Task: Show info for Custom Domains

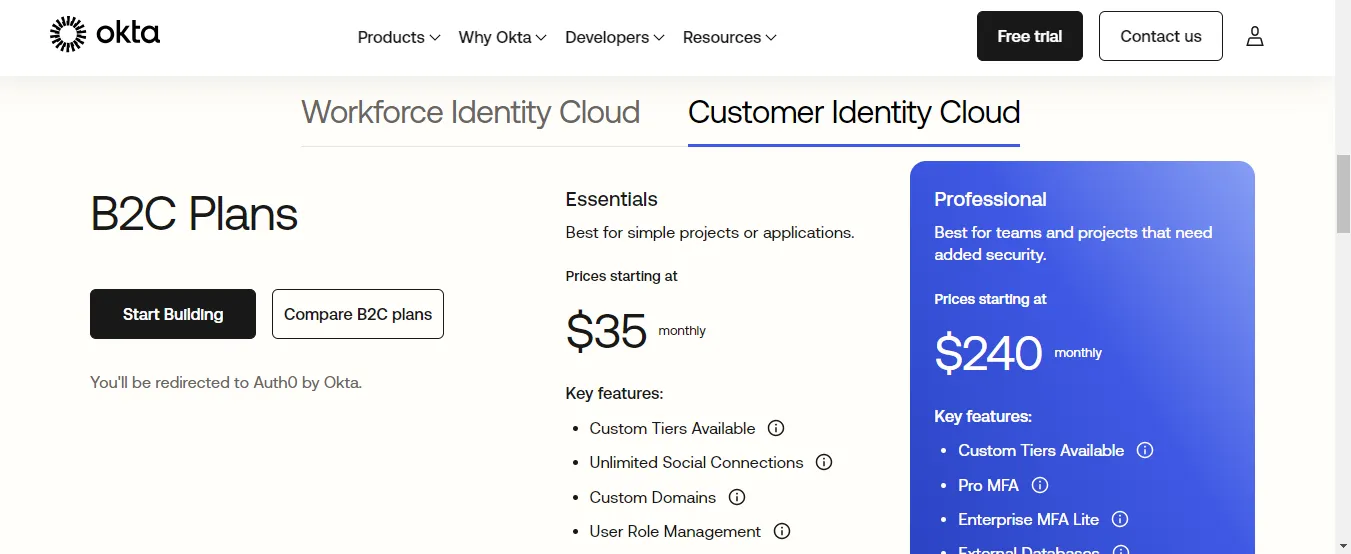Action: [x=737, y=497]
